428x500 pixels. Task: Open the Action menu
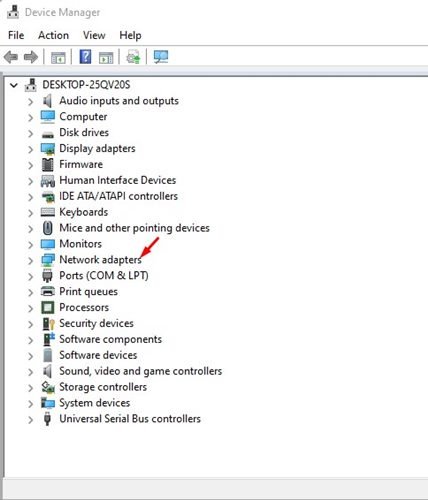click(x=53, y=35)
